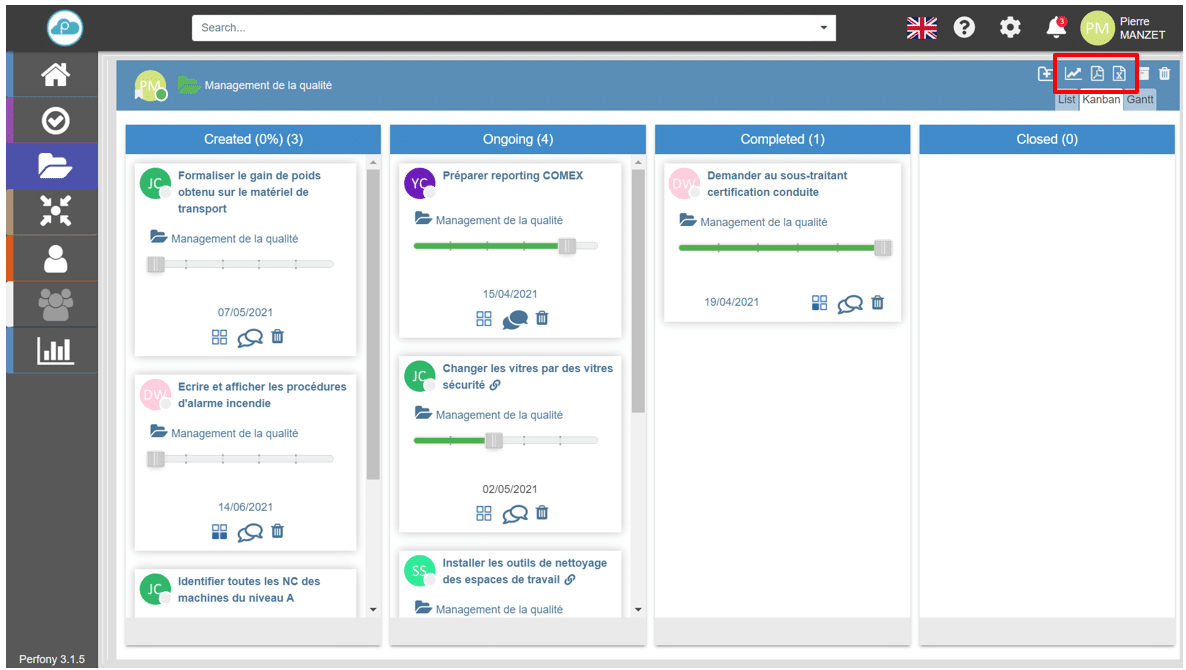Click the trend chart icon in project header
1186x670 pixels.
(x=1072, y=73)
